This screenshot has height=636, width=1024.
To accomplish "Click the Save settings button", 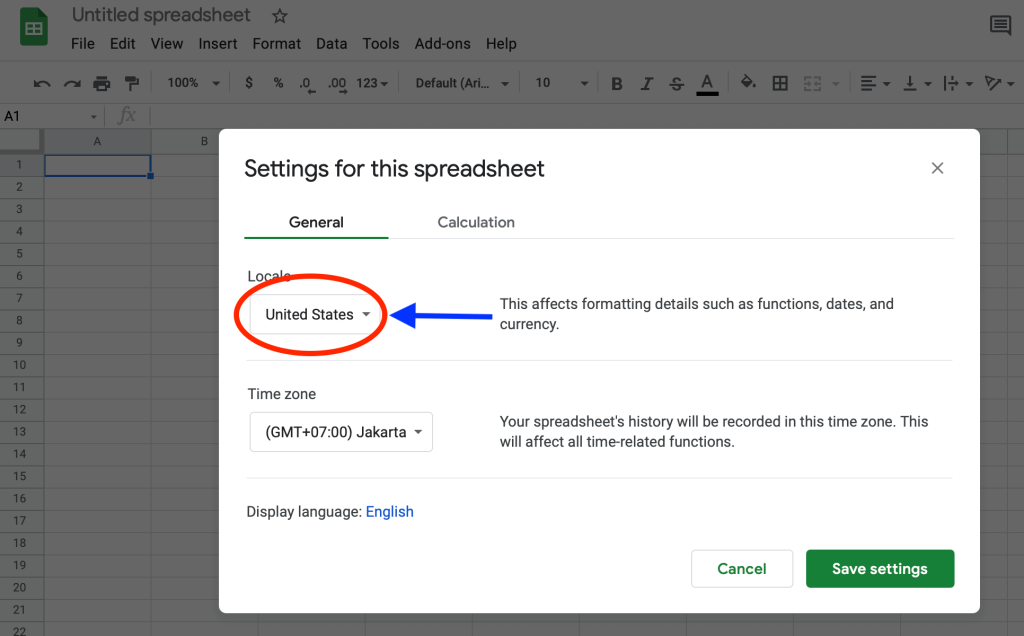I will pyautogui.click(x=879, y=568).
